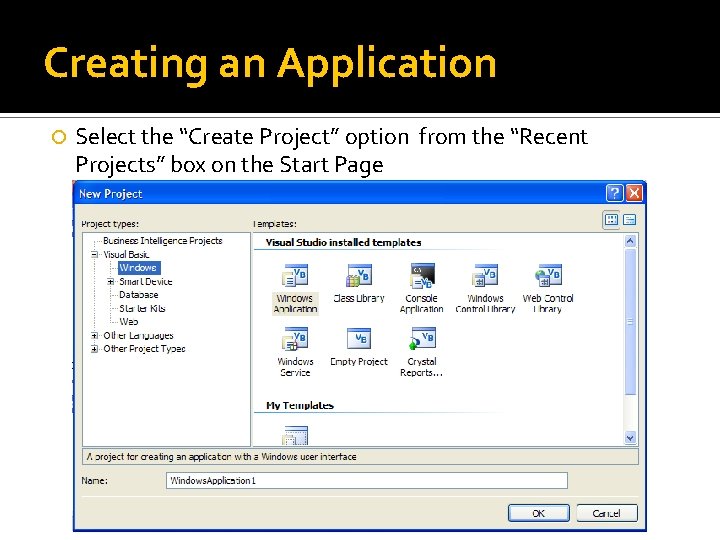
Task: Collapse the Visual Basic tree node
Action: click(x=94, y=254)
